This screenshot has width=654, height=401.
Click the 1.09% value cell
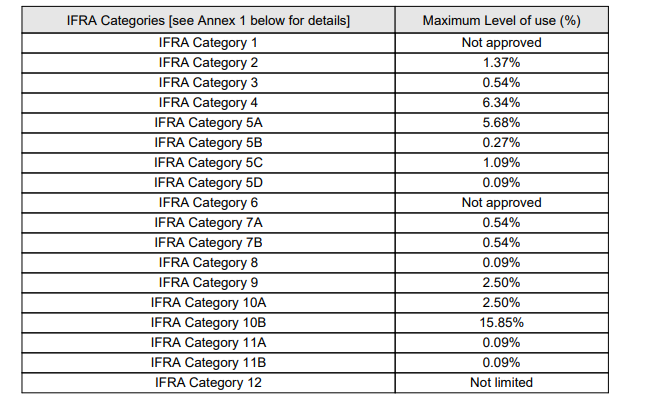[x=501, y=163]
